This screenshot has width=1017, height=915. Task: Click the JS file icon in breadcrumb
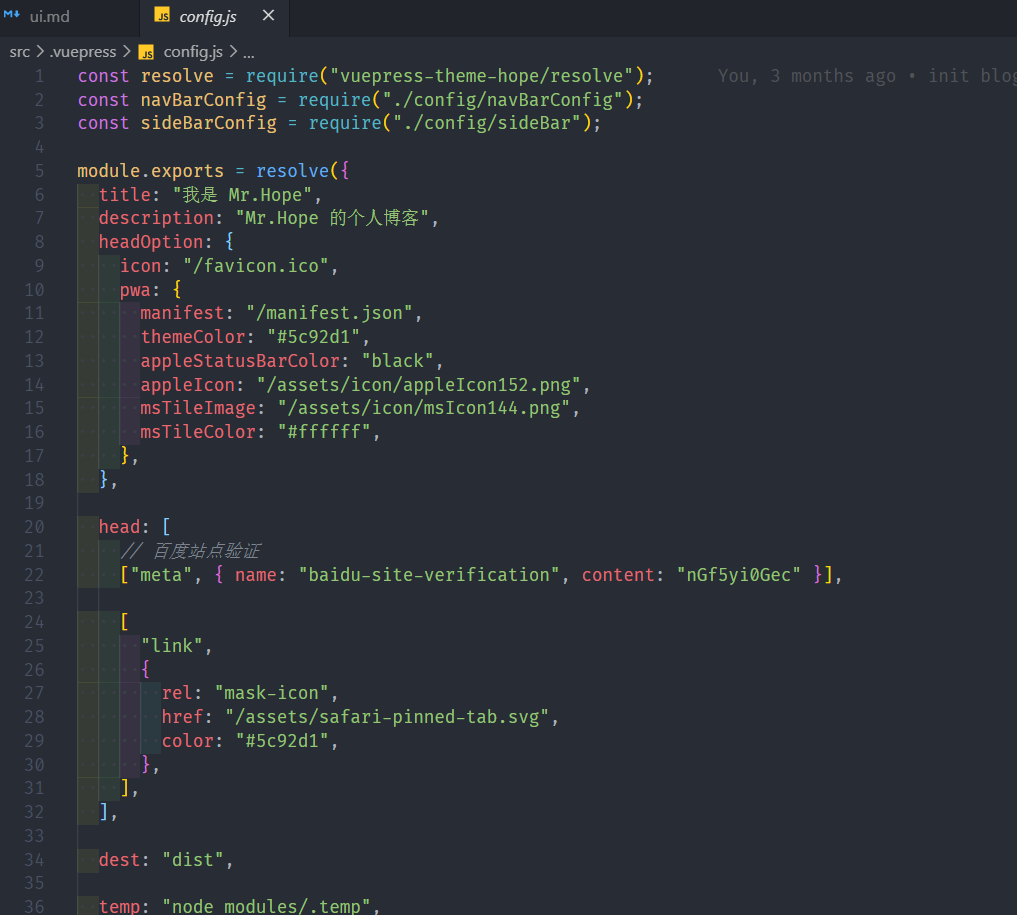(x=146, y=52)
